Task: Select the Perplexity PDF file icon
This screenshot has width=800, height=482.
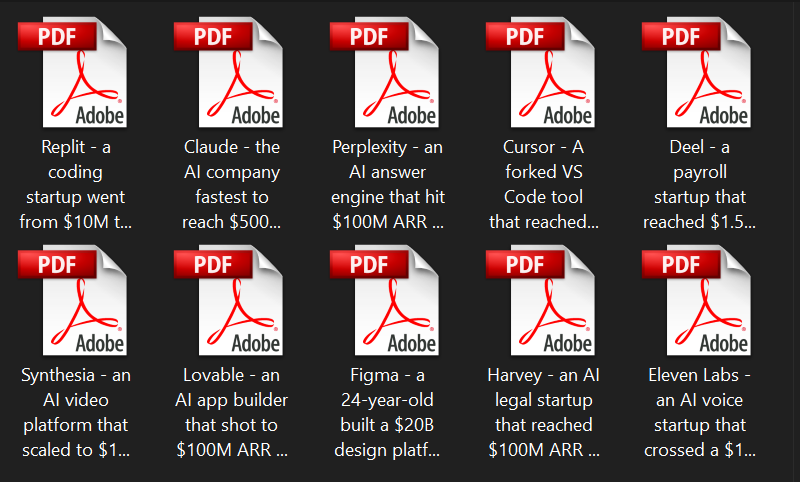Action: (385, 72)
